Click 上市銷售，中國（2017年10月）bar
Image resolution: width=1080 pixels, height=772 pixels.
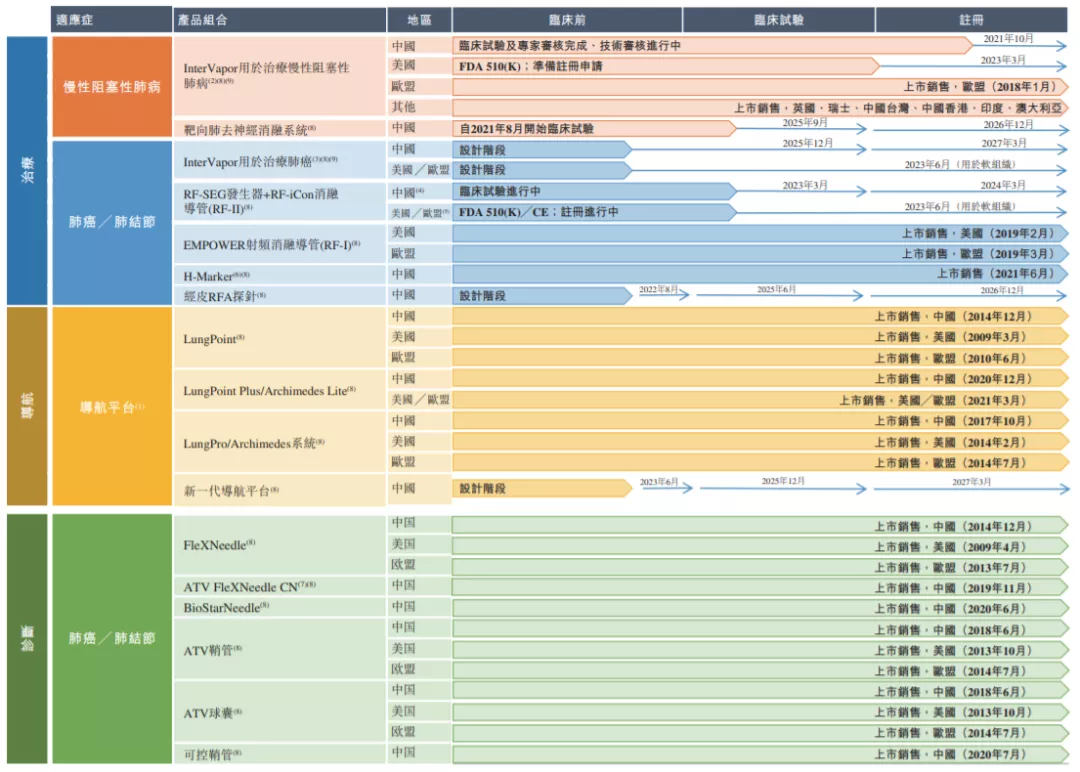tap(760, 421)
